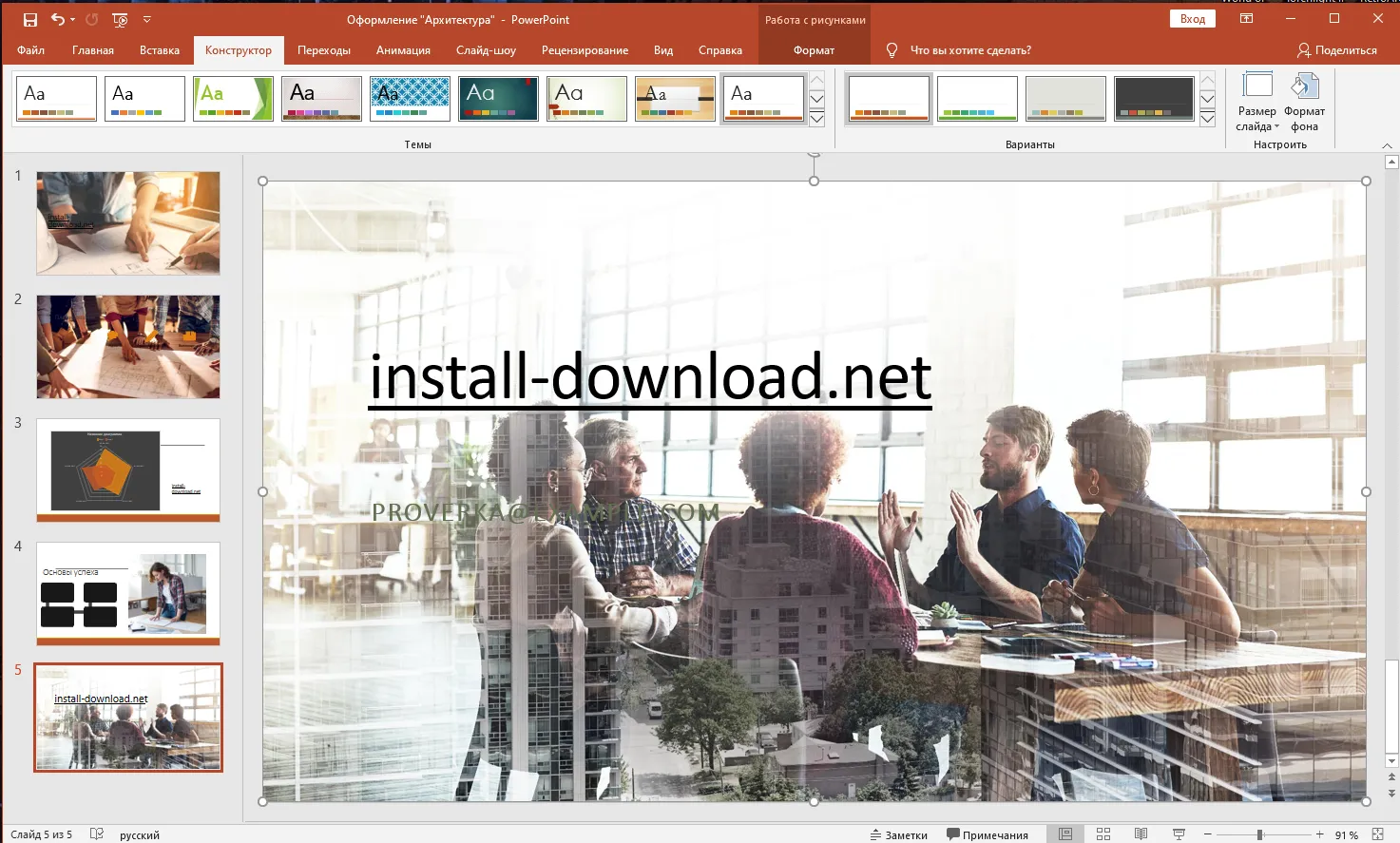Click the Вход sign-in button
Image resolution: width=1400 pixels, height=843 pixels.
point(1192,19)
